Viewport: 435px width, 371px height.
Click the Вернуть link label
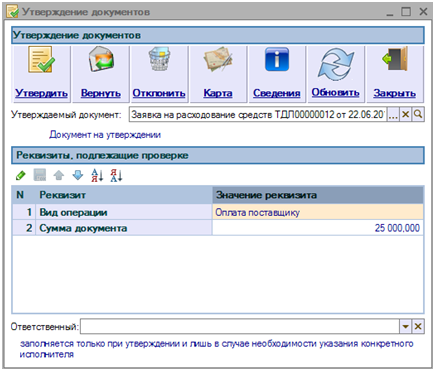101,93
